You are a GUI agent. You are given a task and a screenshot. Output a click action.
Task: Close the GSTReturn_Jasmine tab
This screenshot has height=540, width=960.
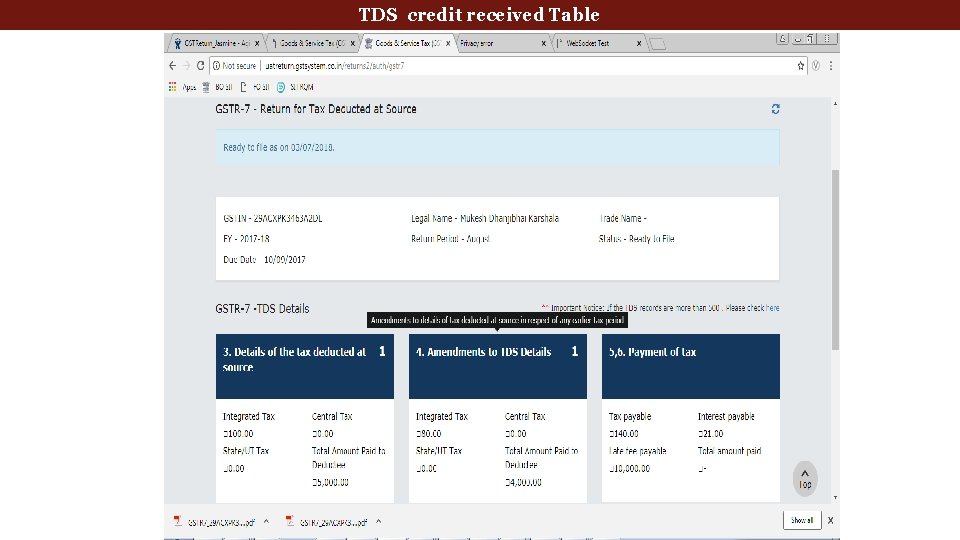[257, 43]
